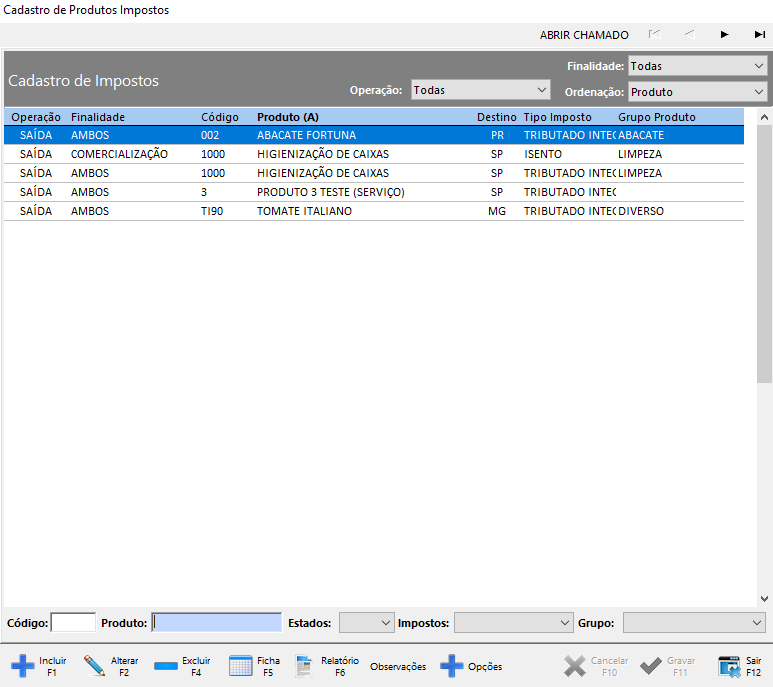Sort by Produto (A) column header
Image resolution: width=773 pixels, height=687 pixels.
pyautogui.click(x=288, y=117)
